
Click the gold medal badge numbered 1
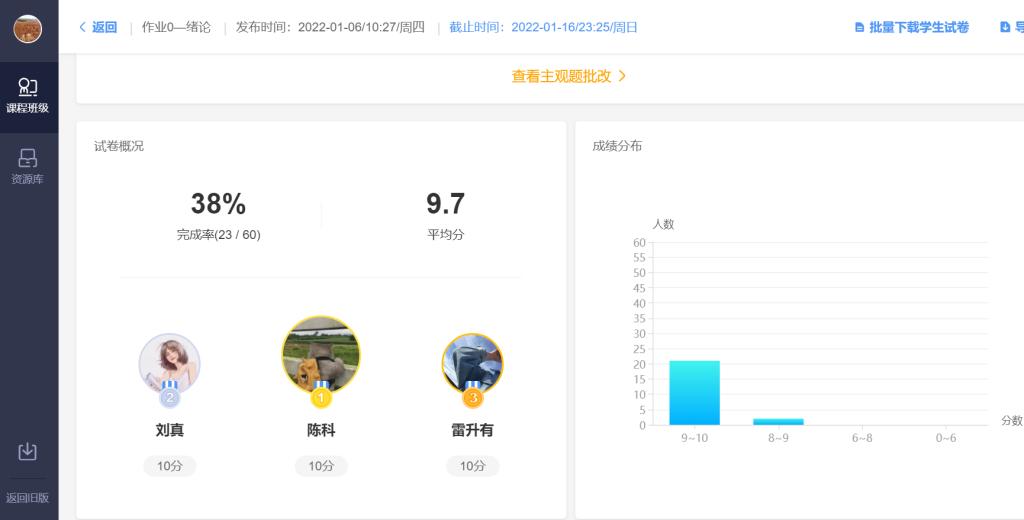[x=321, y=397]
